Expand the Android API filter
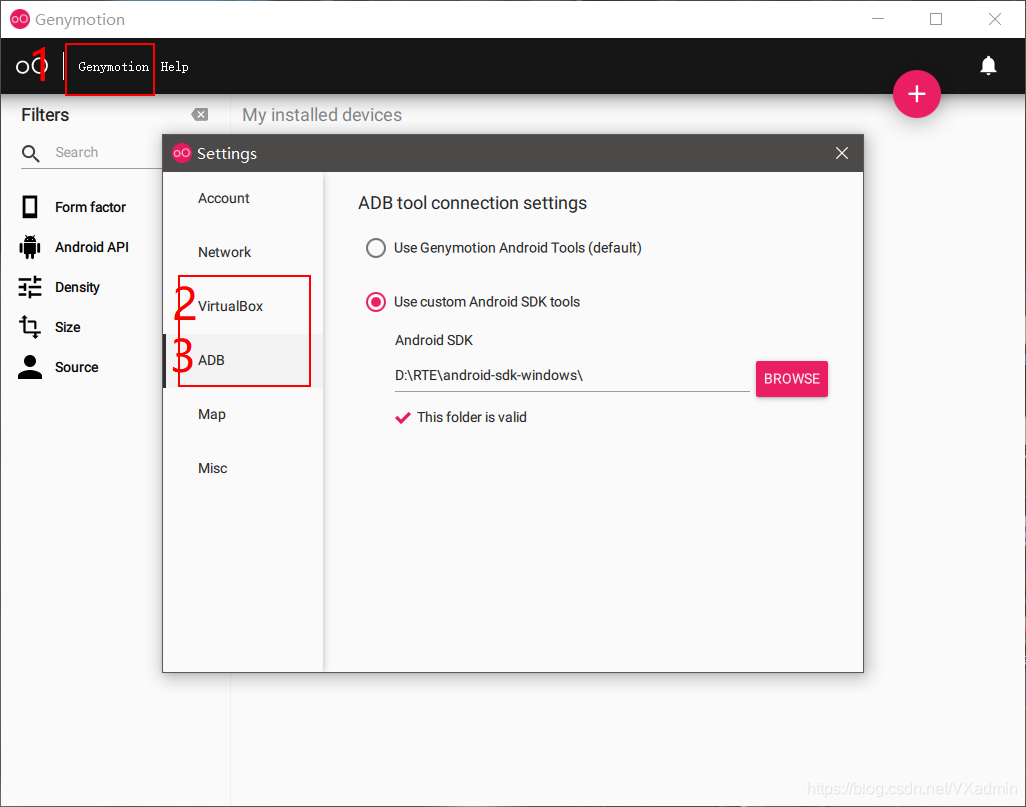 pos(92,247)
